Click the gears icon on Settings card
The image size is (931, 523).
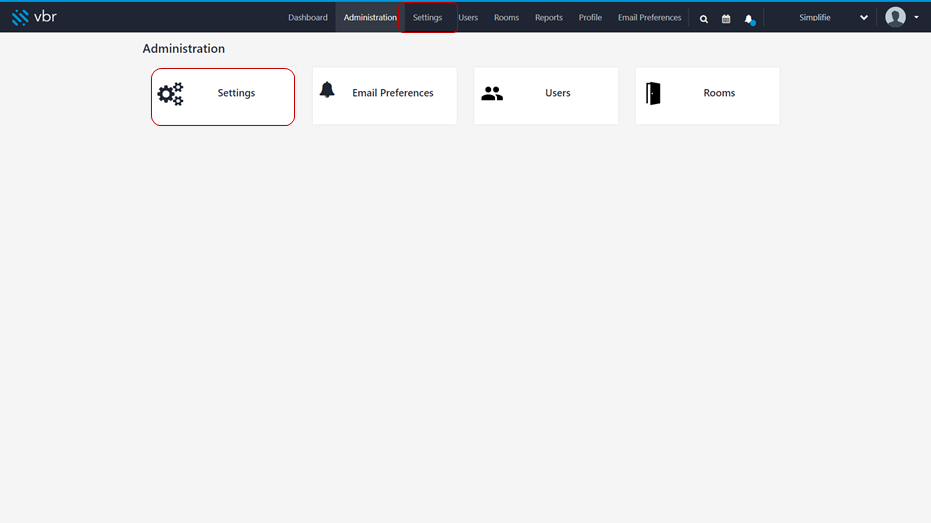pos(170,94)
